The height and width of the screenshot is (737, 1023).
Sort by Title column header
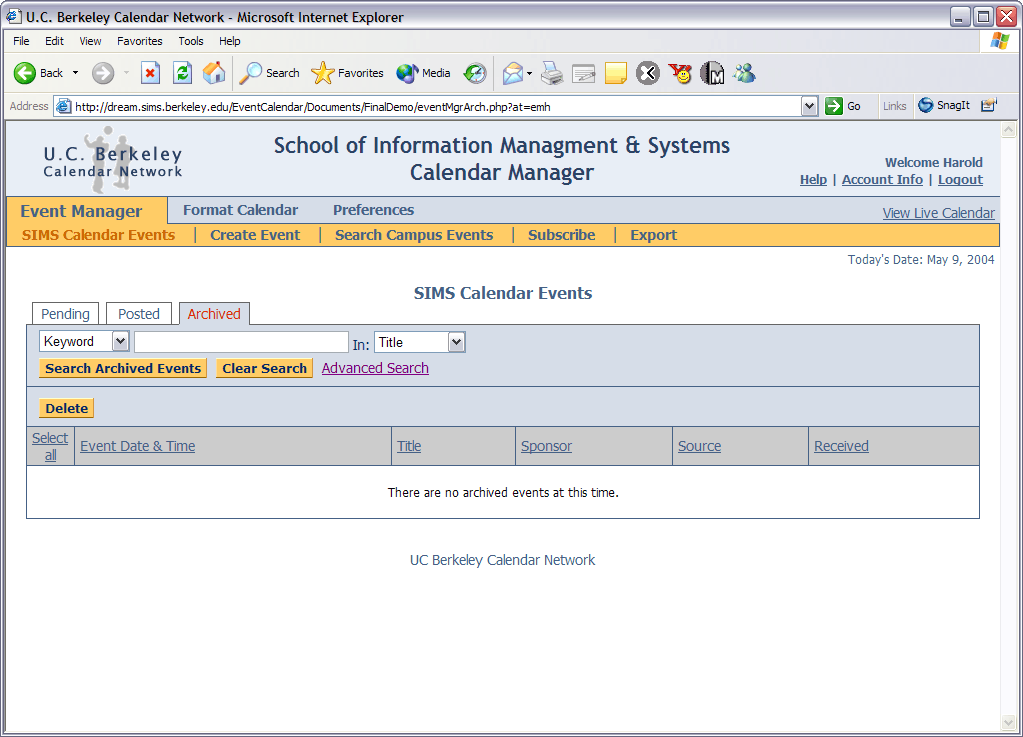409,446
